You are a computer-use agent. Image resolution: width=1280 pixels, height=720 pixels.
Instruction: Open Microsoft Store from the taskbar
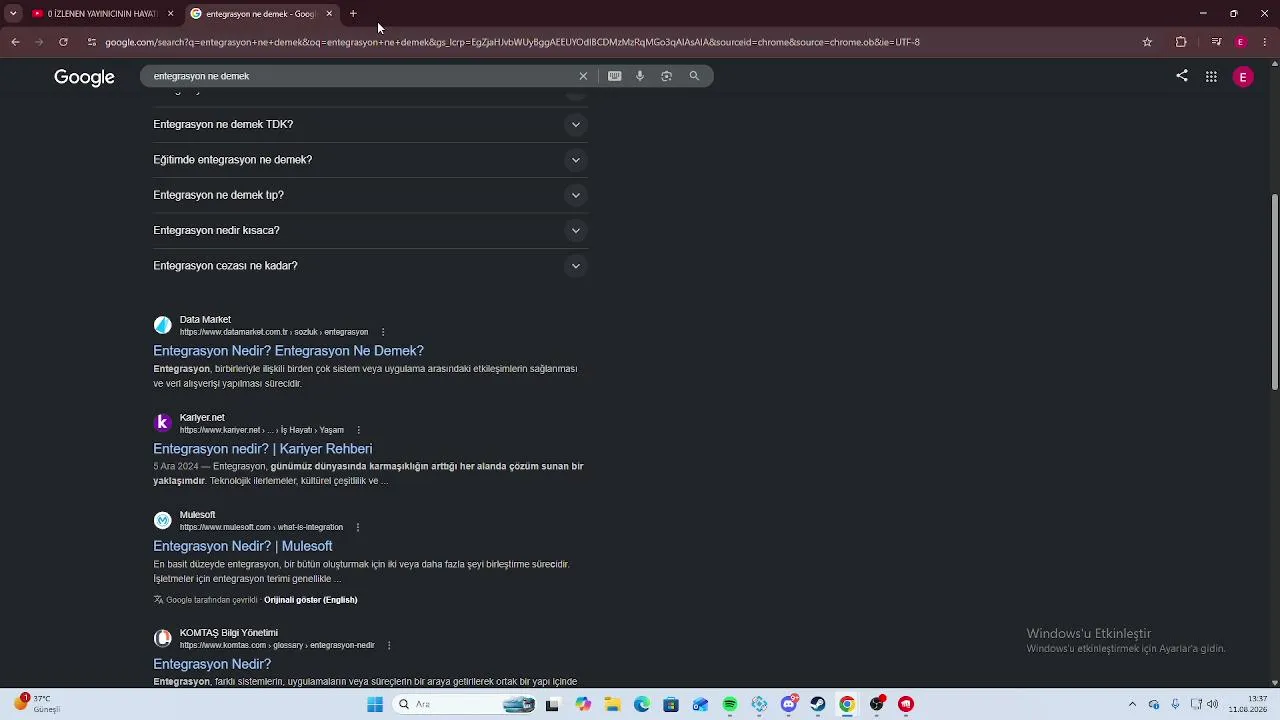pyautogui.click(x=671, y=704)
